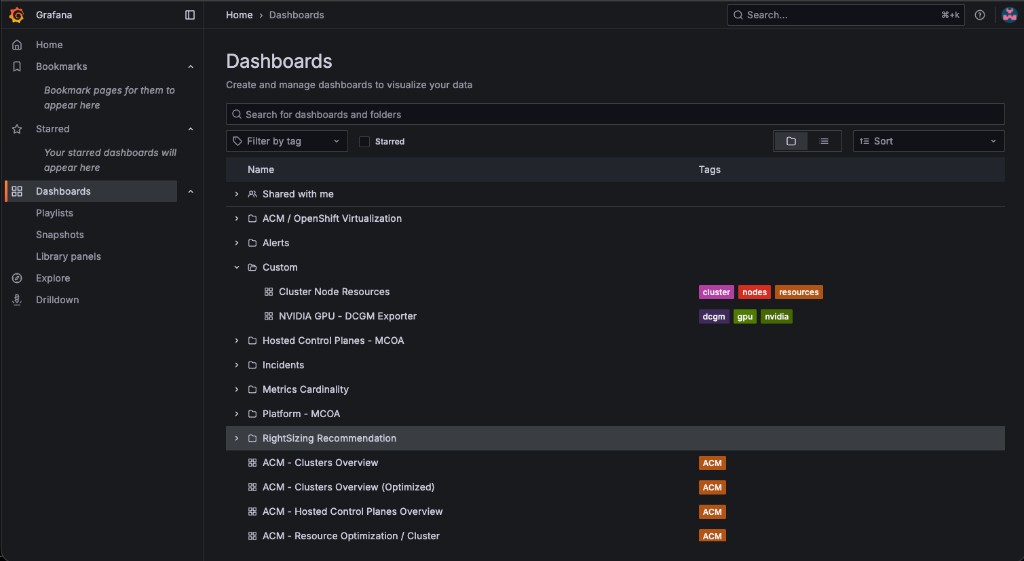1024x561 pixels.
Task: Switch to folder view icon
Action: coord(791,141)
